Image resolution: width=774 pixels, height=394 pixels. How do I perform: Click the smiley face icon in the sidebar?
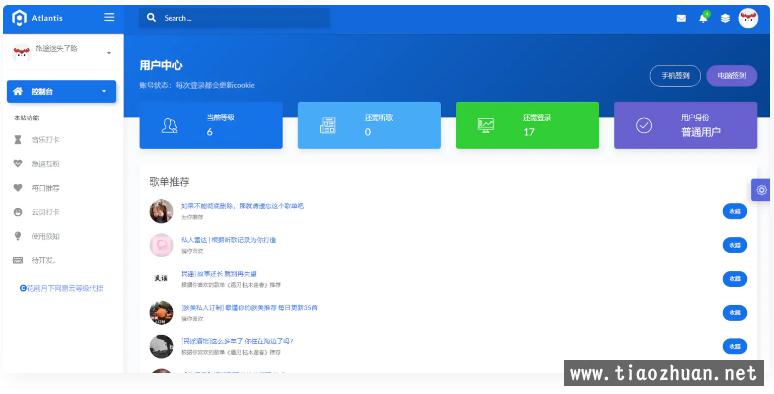click(18, 212)
